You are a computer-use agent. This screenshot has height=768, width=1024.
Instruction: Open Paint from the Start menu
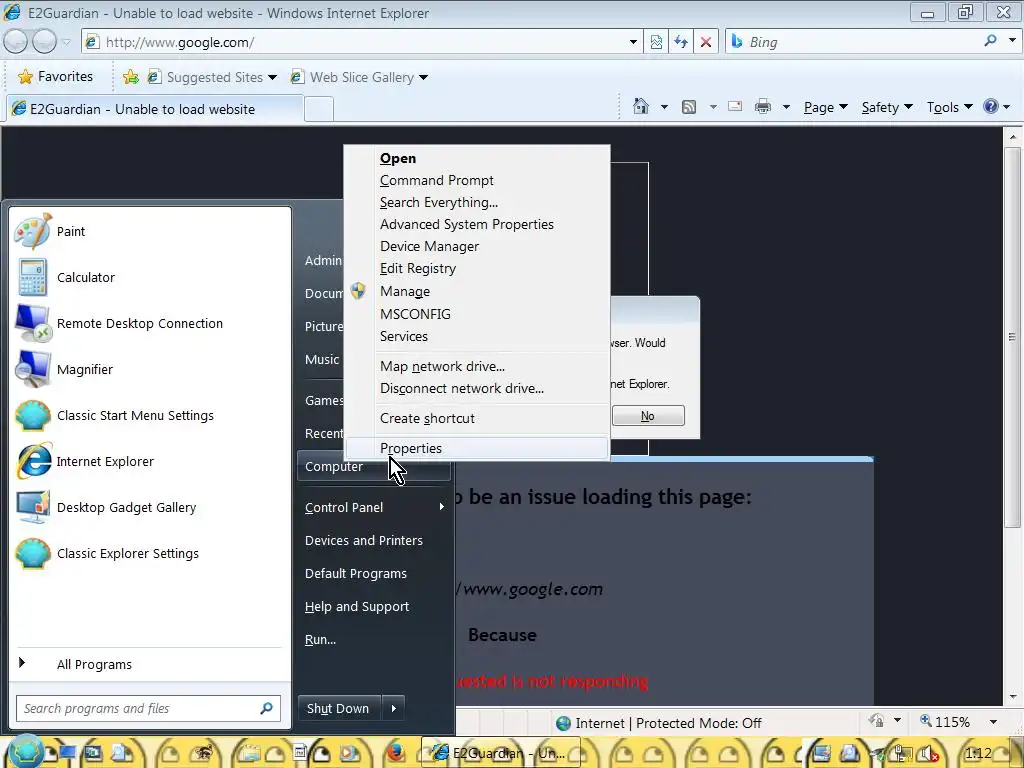click(150, 231)
